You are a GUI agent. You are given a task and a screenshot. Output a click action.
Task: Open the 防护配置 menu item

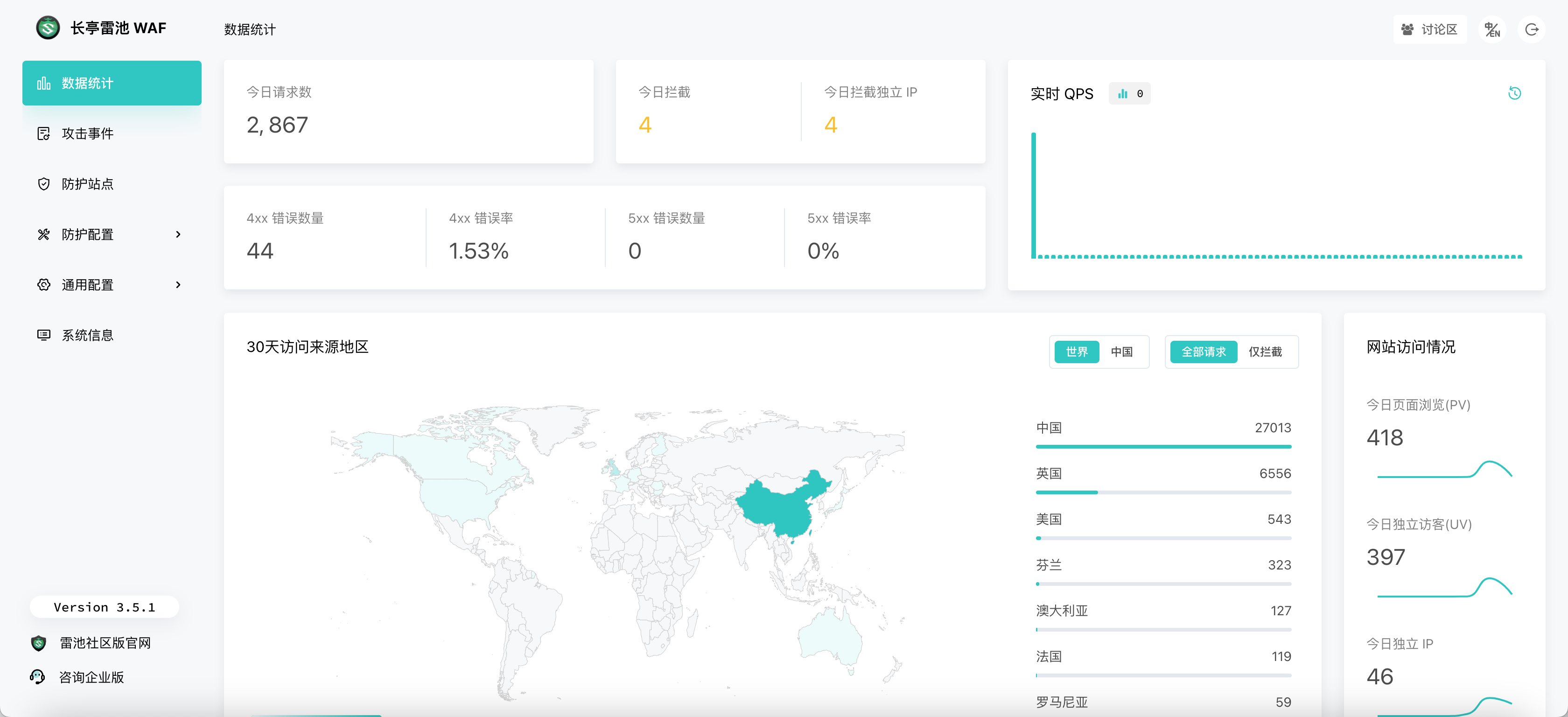tap(87, 234)
